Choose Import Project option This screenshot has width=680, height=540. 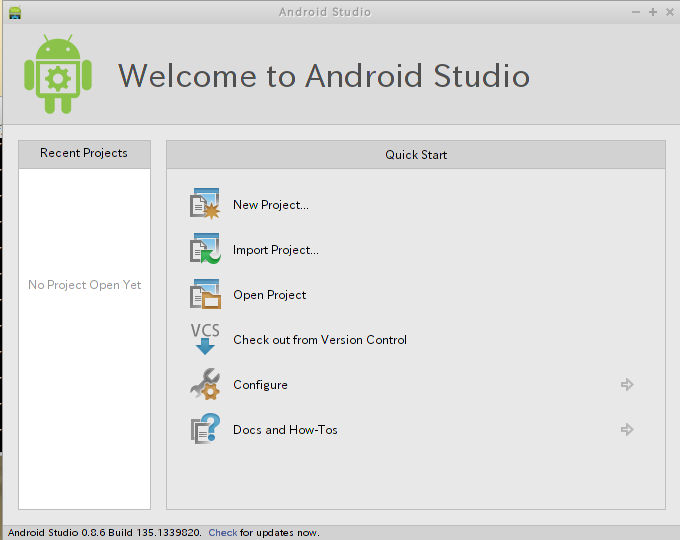click(x=275, y=250)
